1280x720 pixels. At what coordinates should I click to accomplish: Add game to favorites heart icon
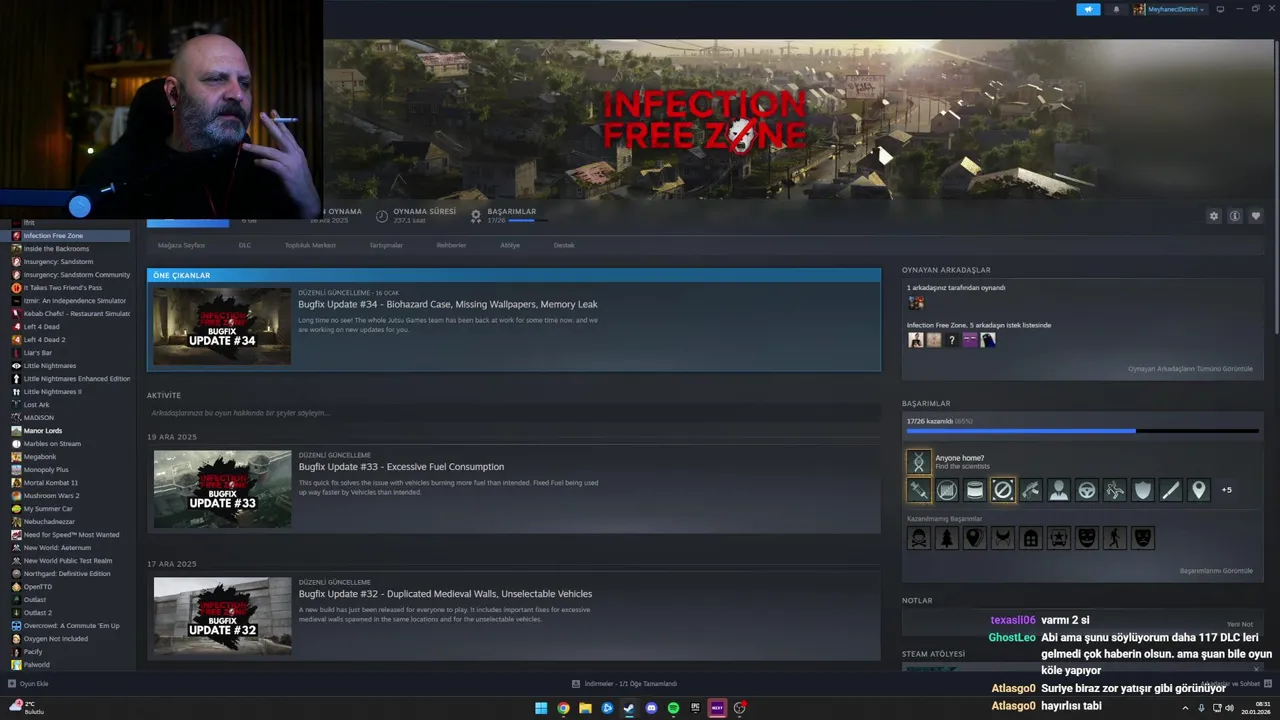(x=1256, y=216)
